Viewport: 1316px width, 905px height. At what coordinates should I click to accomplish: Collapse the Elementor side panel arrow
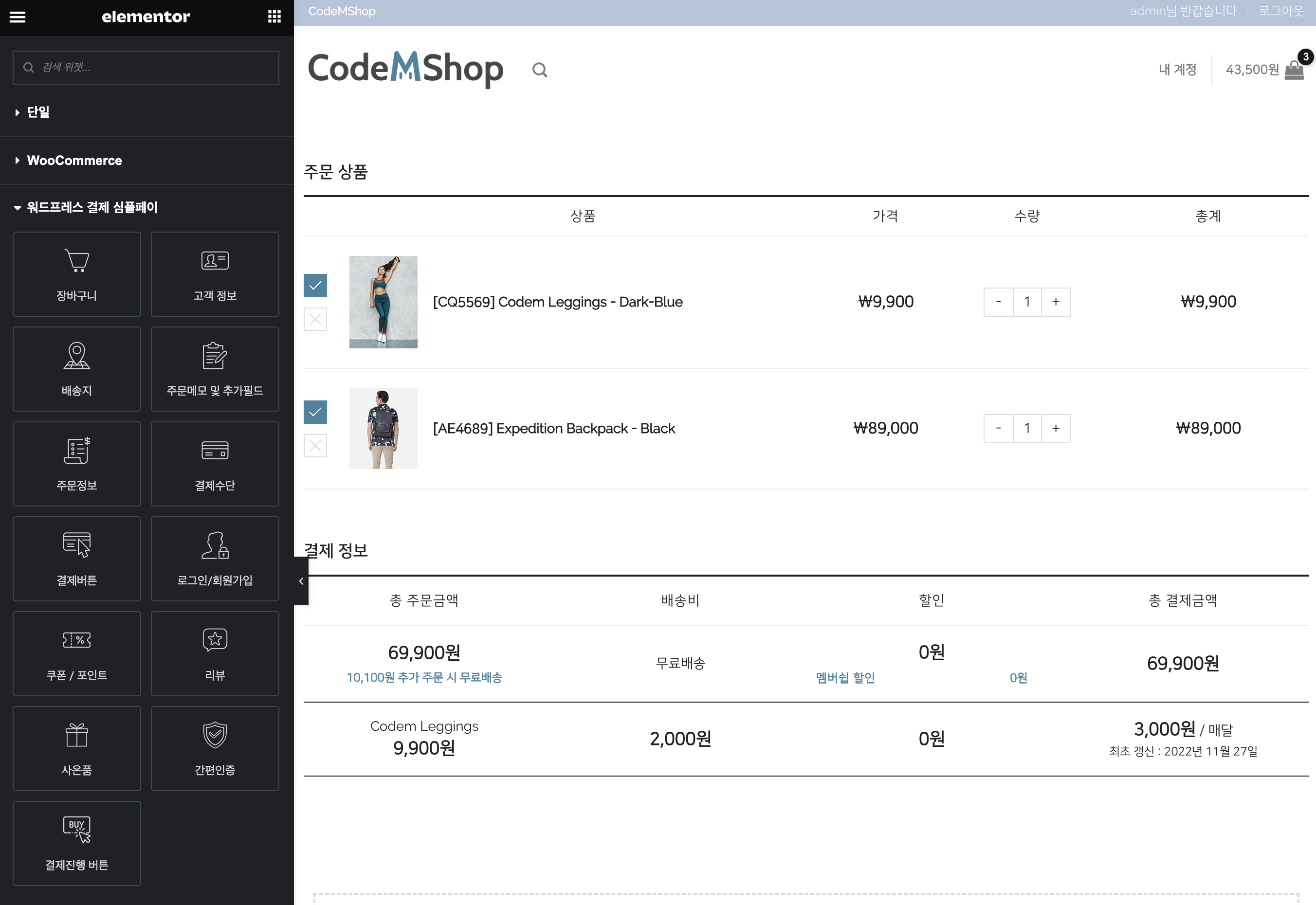301,580
